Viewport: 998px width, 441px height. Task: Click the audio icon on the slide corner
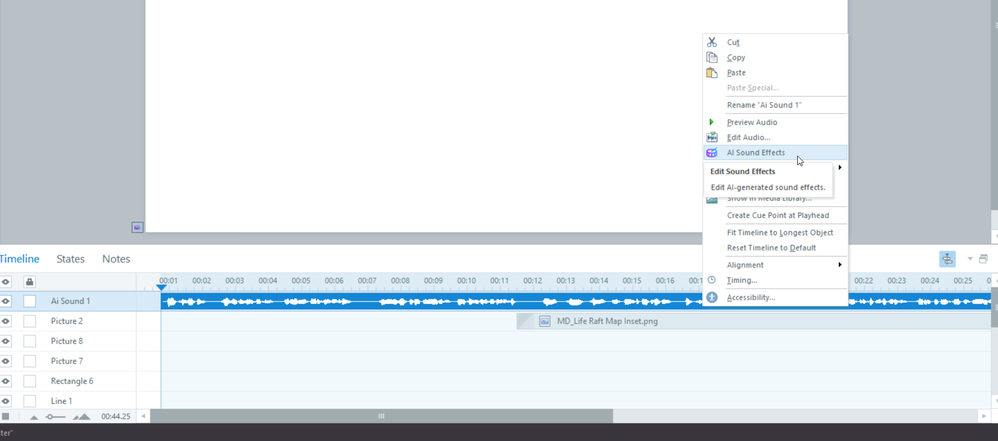[x=137, y=227]
